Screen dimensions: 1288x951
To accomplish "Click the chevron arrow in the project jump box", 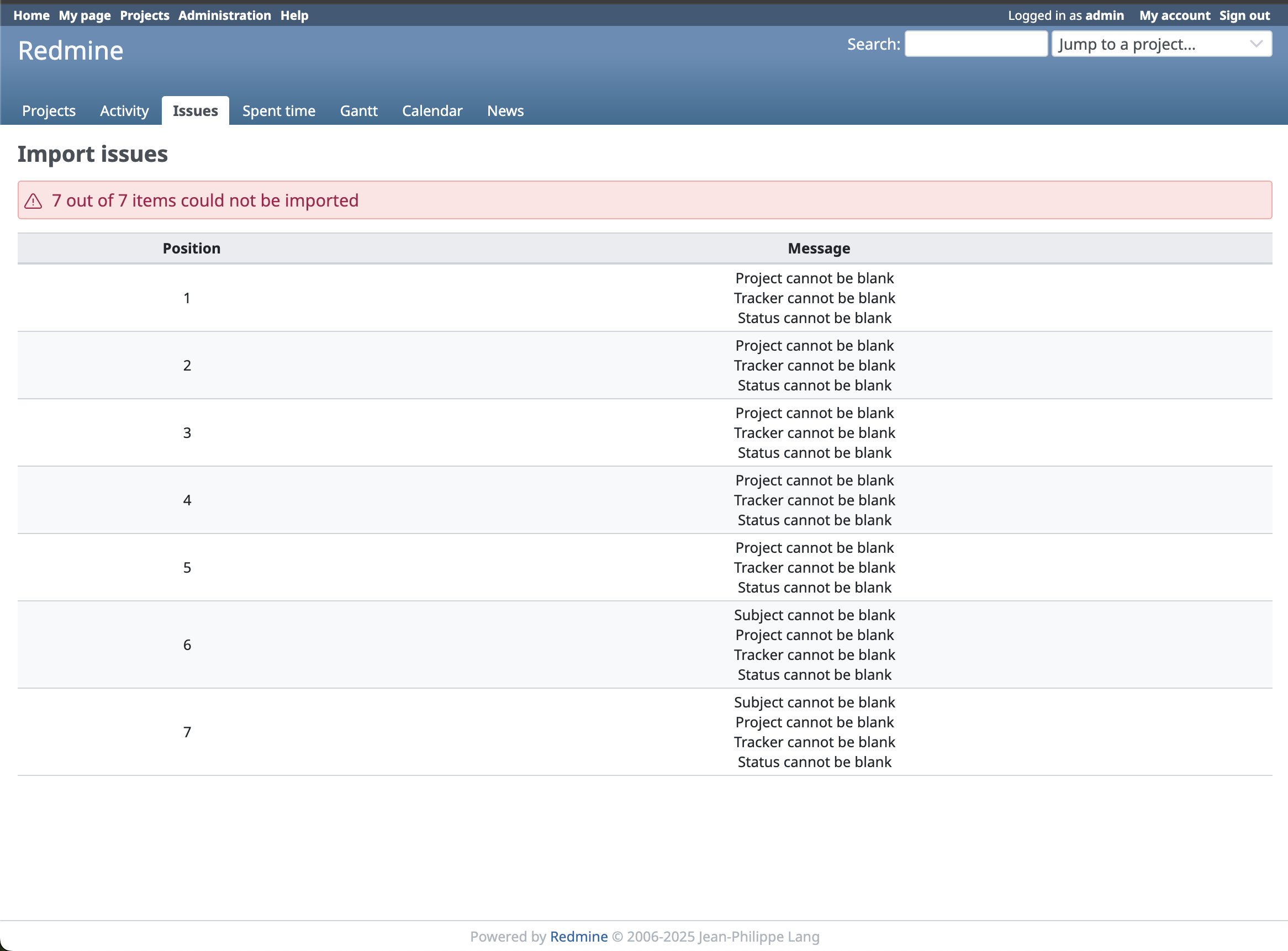I will click(1256, 44).
